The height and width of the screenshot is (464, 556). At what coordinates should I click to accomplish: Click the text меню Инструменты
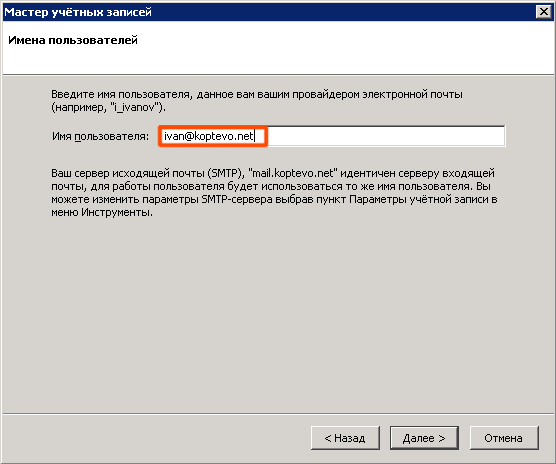tap(102, 213)
